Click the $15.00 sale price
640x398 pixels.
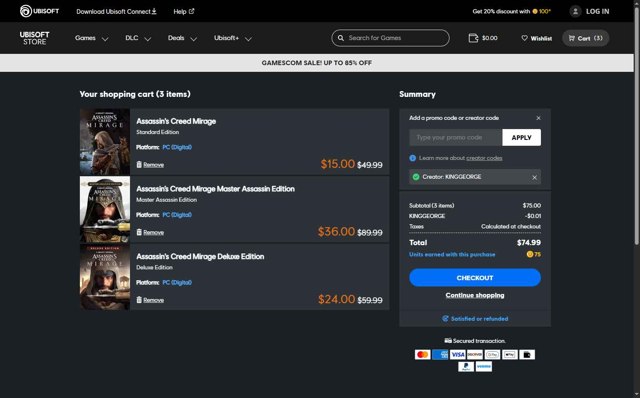coord(338,164)
